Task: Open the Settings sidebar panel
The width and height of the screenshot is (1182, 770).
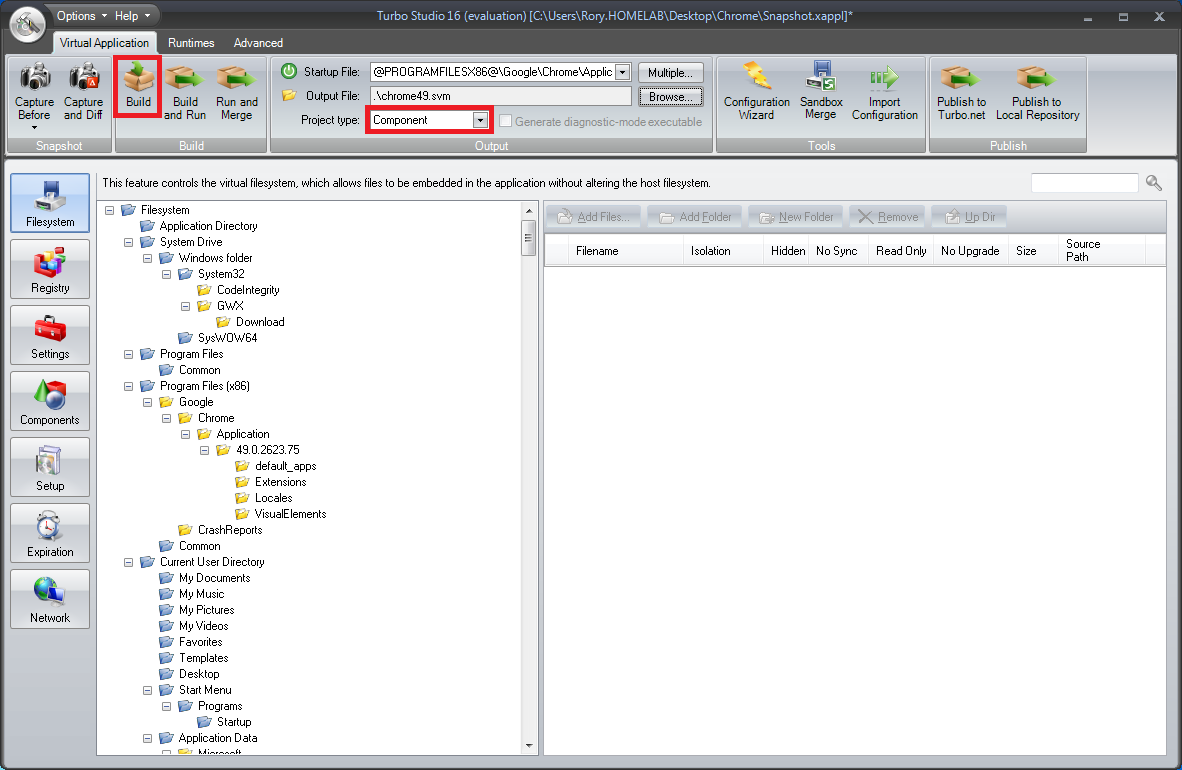Action: pyautogui.click(x=50, y=335)
